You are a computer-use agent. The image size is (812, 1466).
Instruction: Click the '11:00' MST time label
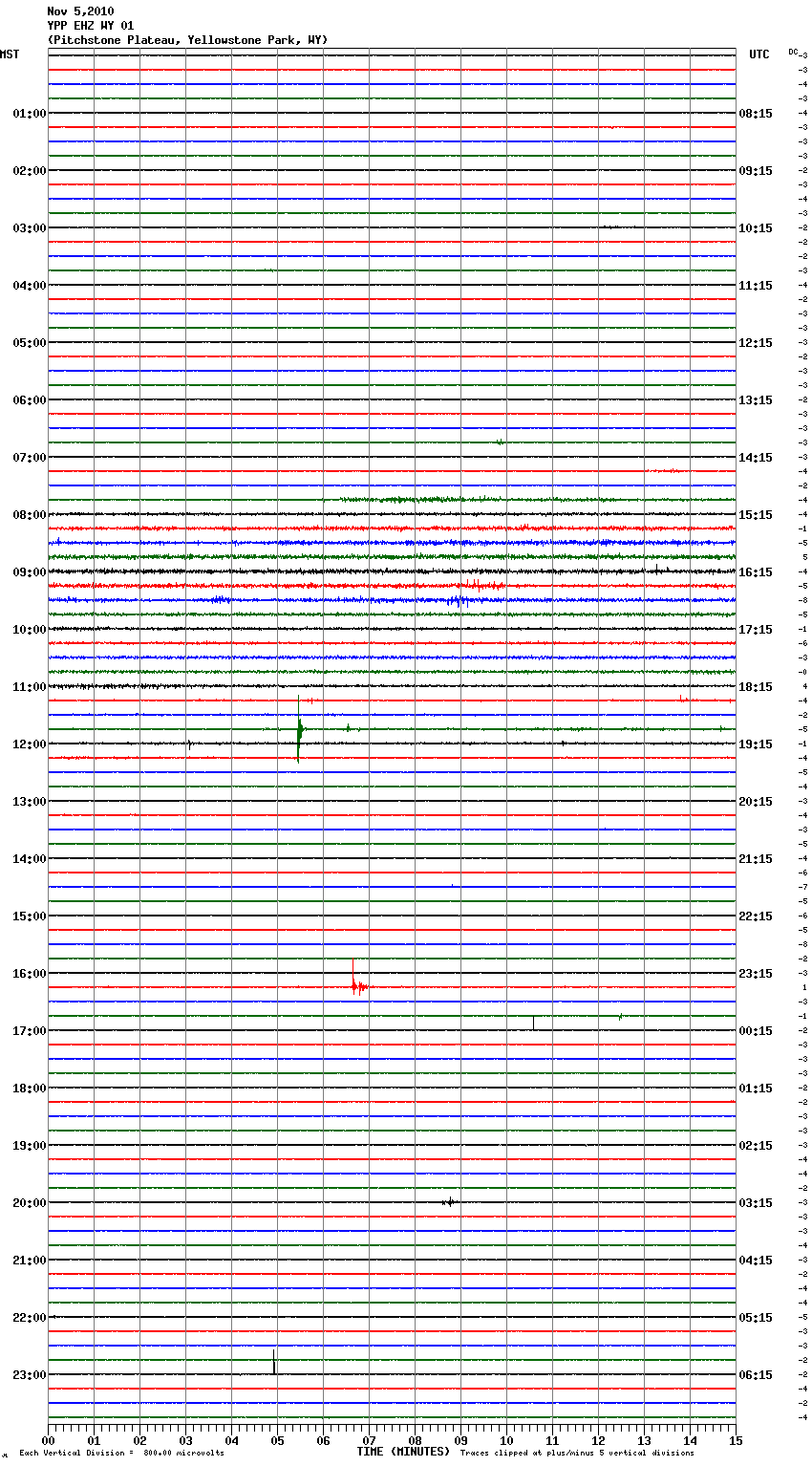click(x=30, y=687)
